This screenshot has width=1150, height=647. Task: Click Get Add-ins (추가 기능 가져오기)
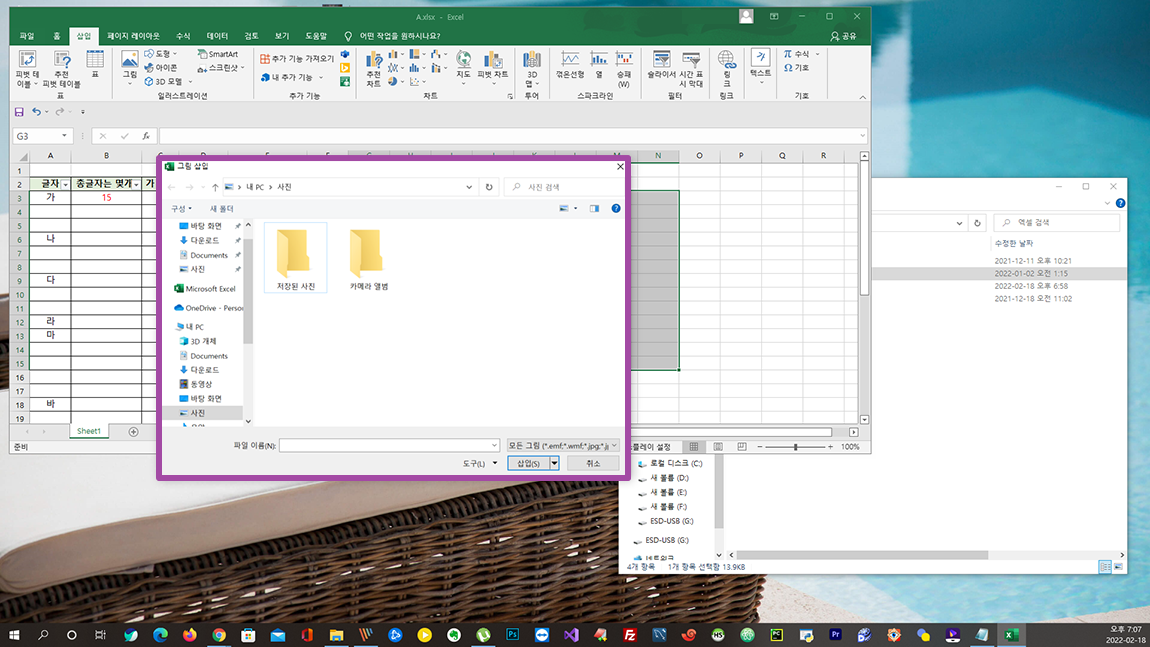pyautogui.click(x=297, y=59)
